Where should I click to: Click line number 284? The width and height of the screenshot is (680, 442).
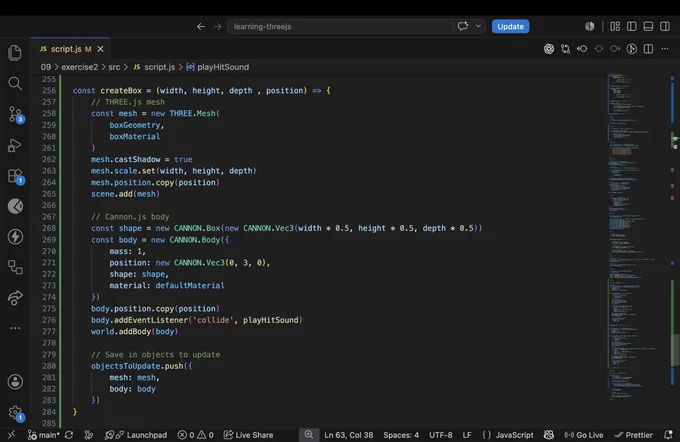(49, 412)
